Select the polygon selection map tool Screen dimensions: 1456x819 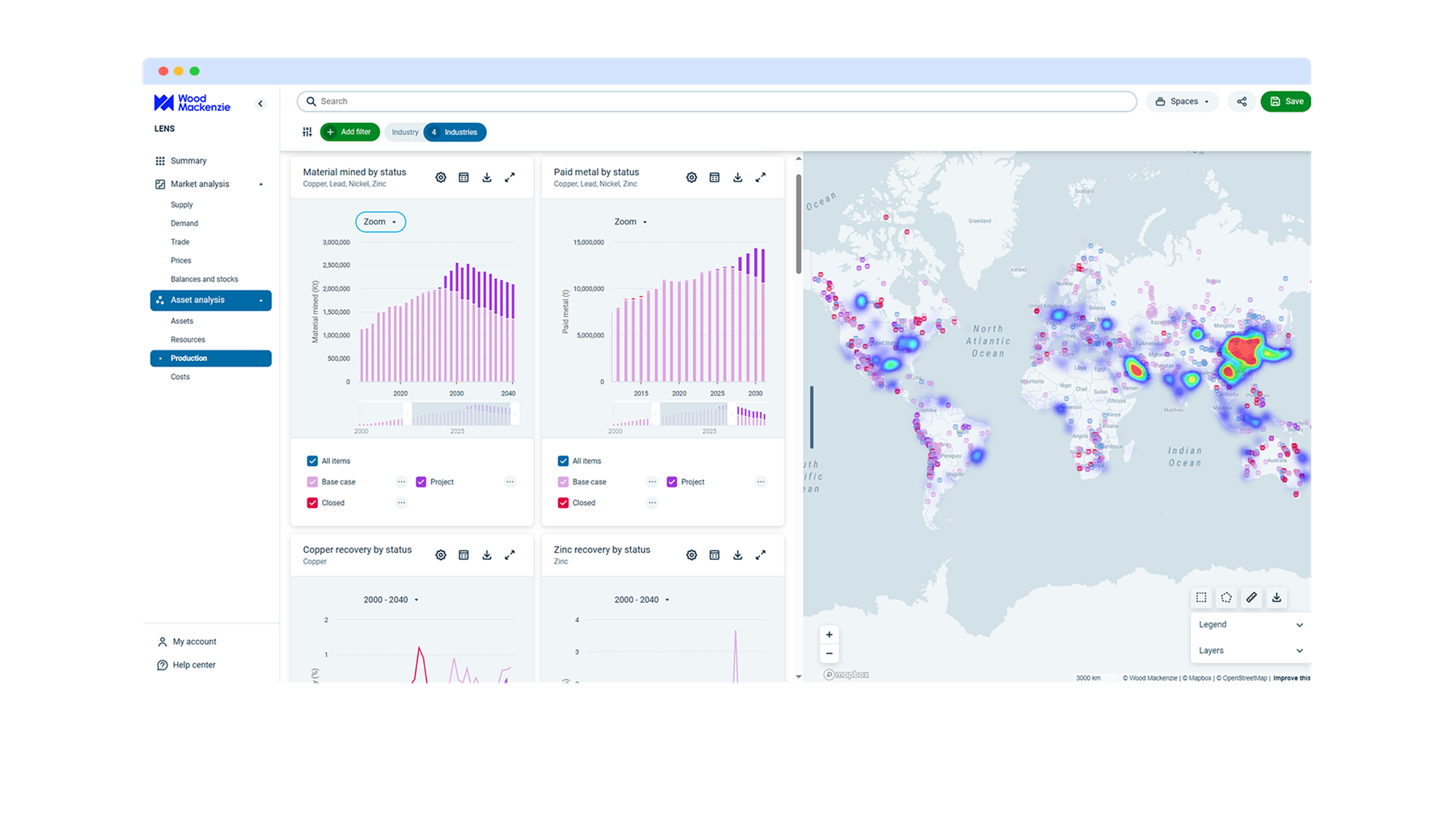pyautogui.click(x=1226, y=597)
